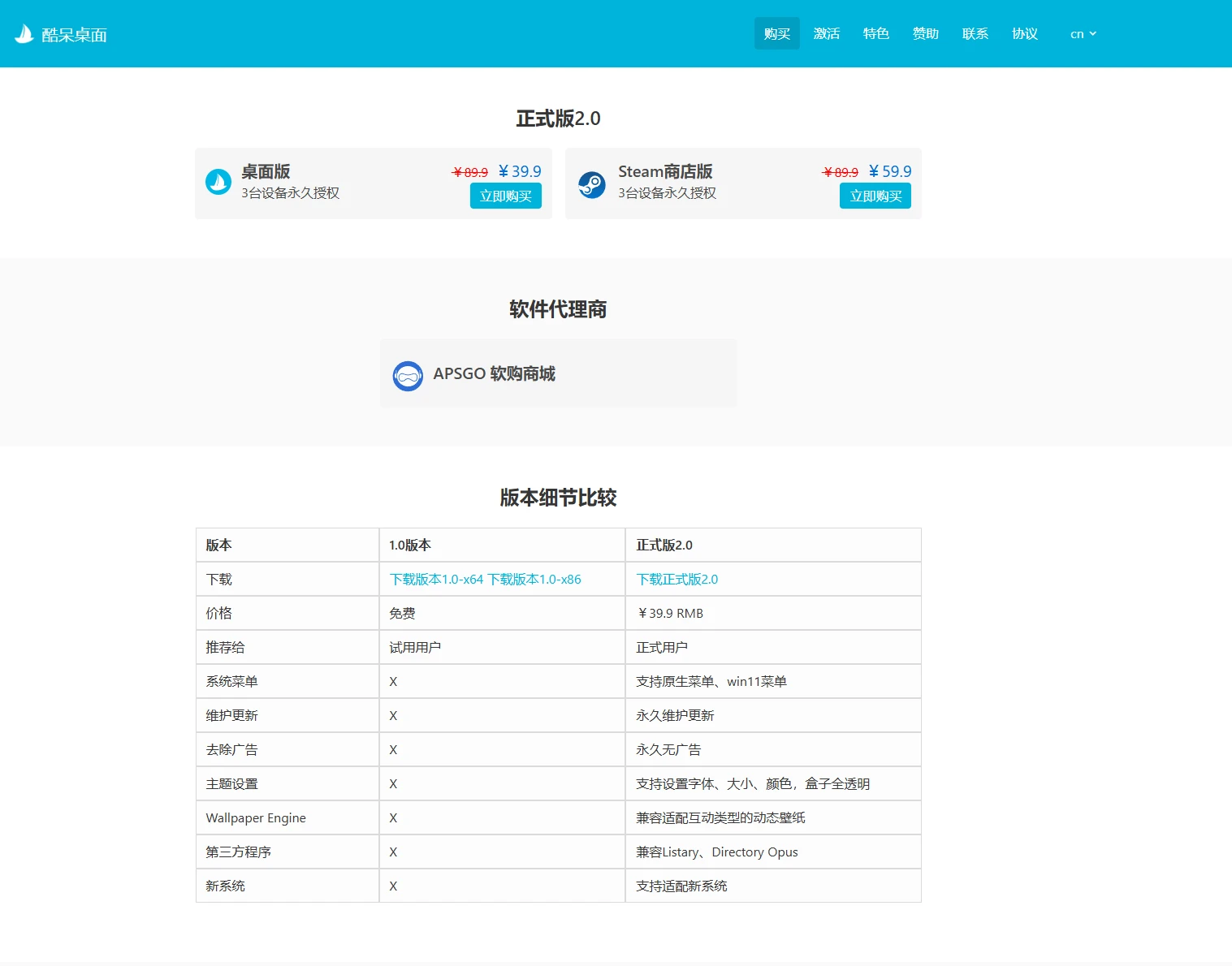
Task: Open the 协议 menu item
Action: pos(1025,33)
